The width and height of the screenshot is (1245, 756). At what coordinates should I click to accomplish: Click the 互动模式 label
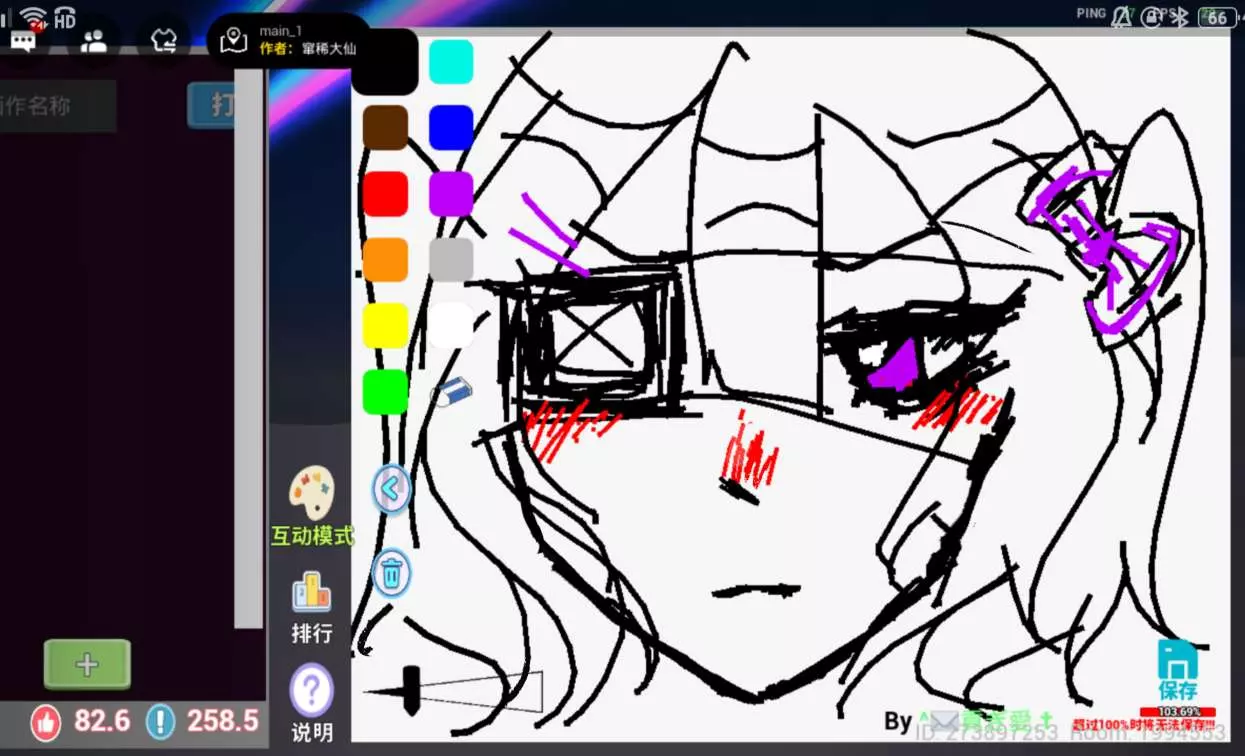(x=312, y=536)
